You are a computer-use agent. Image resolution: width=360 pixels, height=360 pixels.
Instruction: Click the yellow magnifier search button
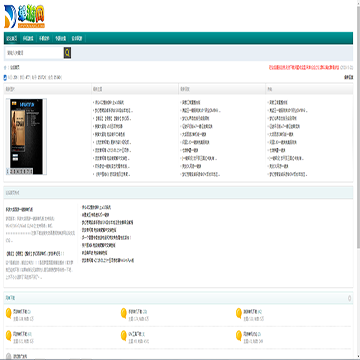pos(67,53)
